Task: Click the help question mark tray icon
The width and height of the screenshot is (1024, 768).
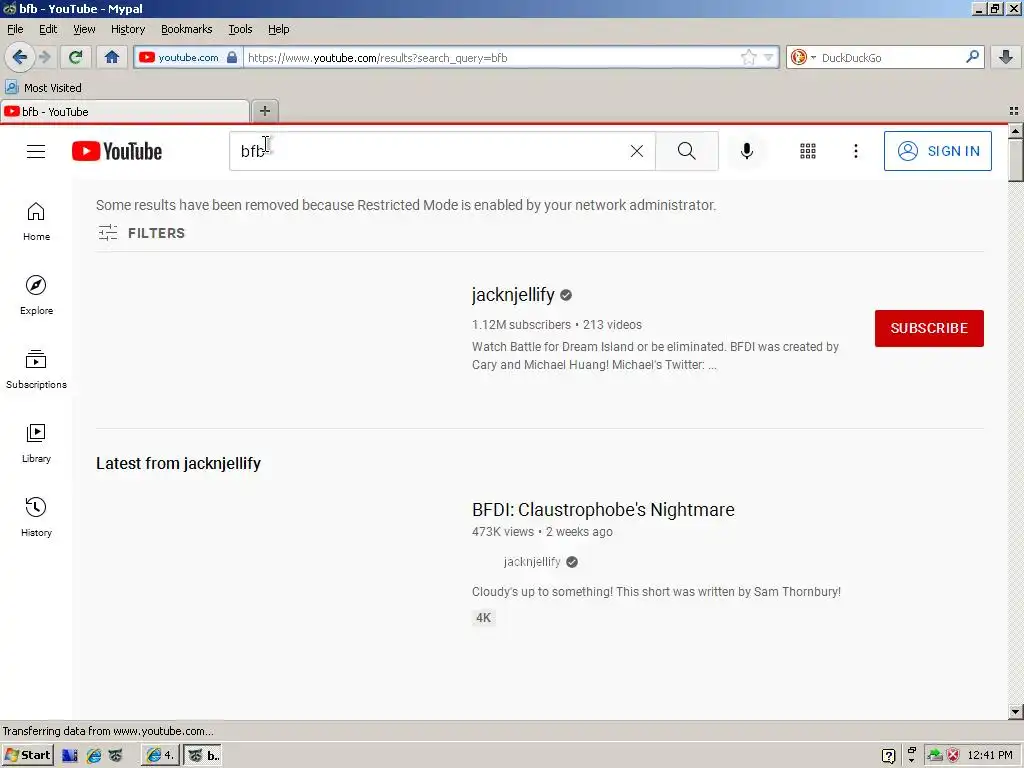Action: tap(888, 756)
